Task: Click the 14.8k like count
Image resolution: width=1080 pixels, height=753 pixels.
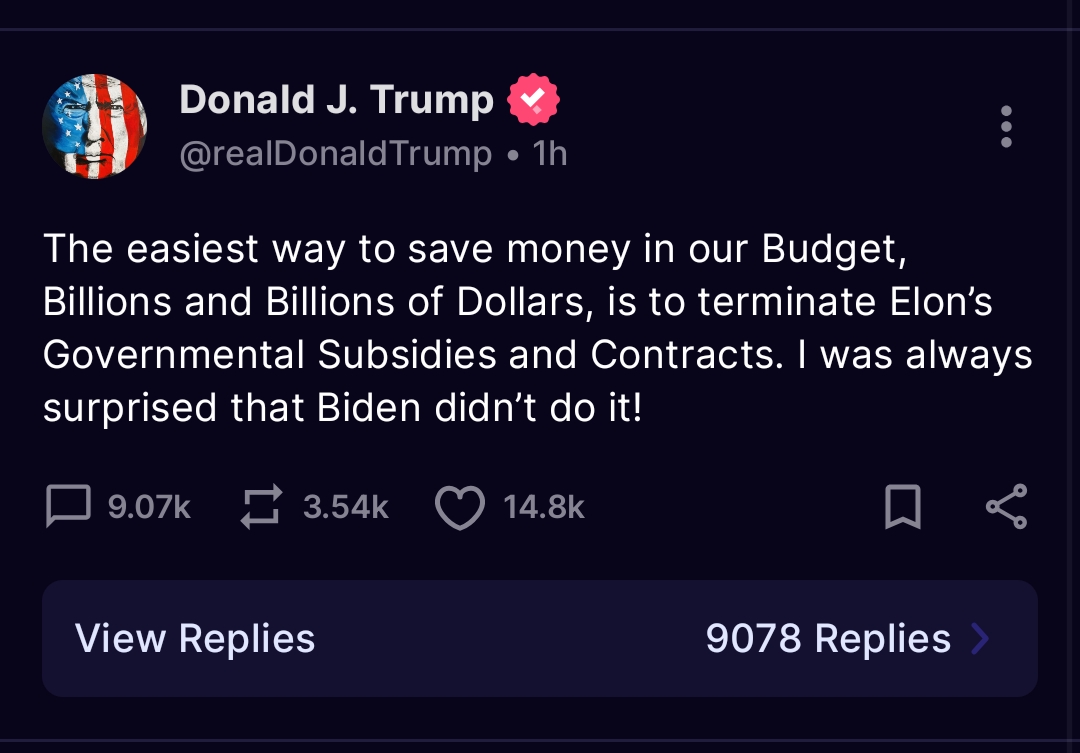Action: (544, 506)
